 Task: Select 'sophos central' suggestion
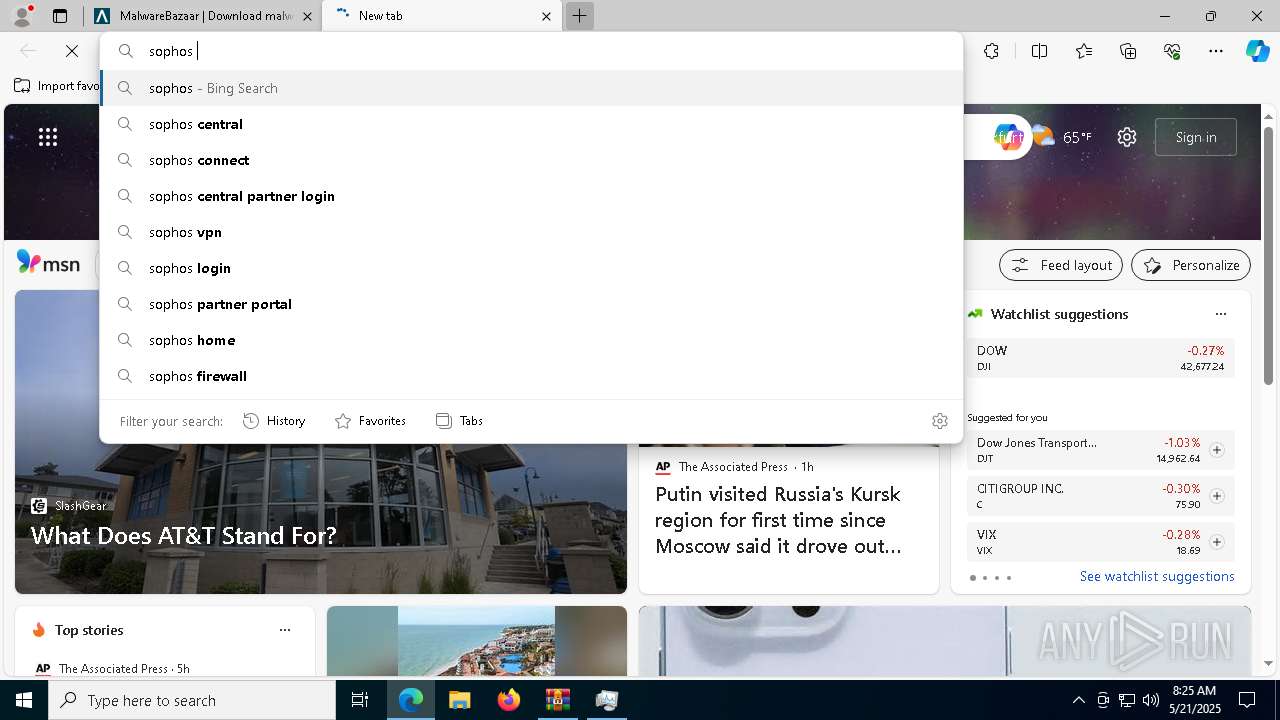(531, 124)
